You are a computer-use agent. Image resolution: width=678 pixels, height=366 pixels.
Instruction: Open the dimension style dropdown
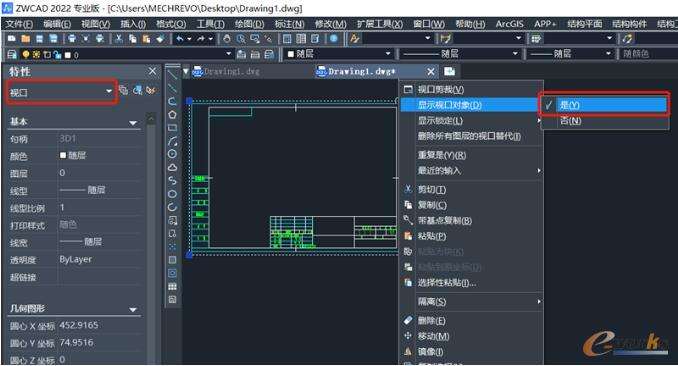point(489,39)
